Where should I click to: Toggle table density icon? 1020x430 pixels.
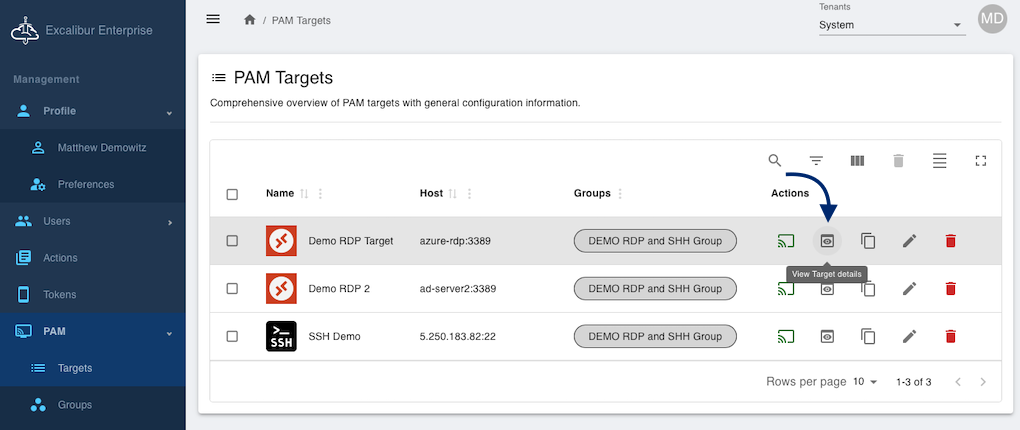939,161
